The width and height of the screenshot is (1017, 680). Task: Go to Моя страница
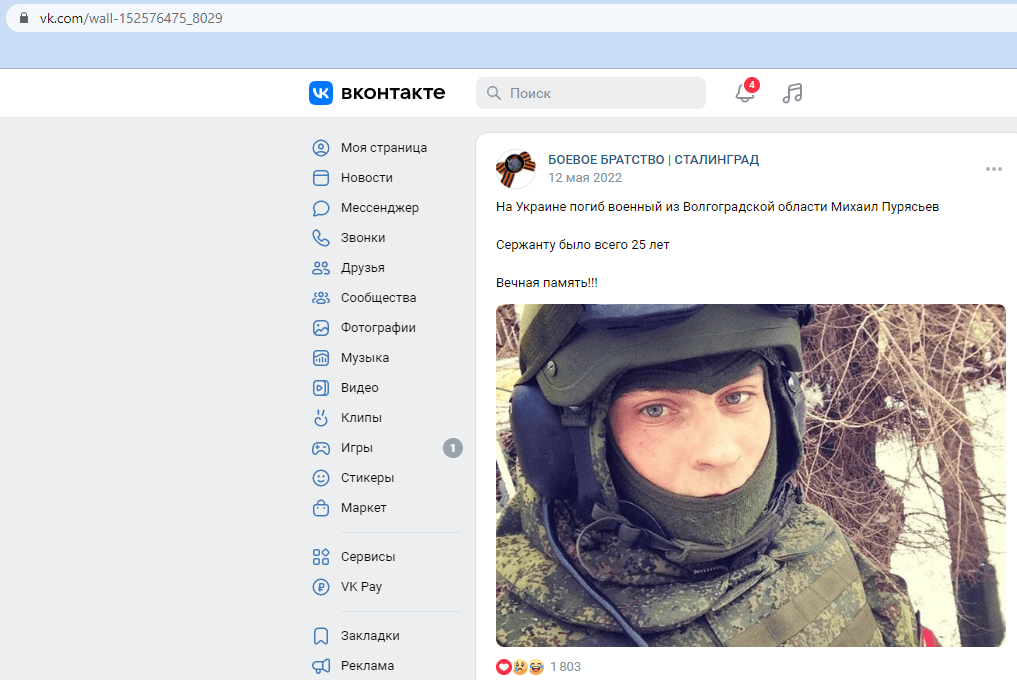(x=384, y=148)
